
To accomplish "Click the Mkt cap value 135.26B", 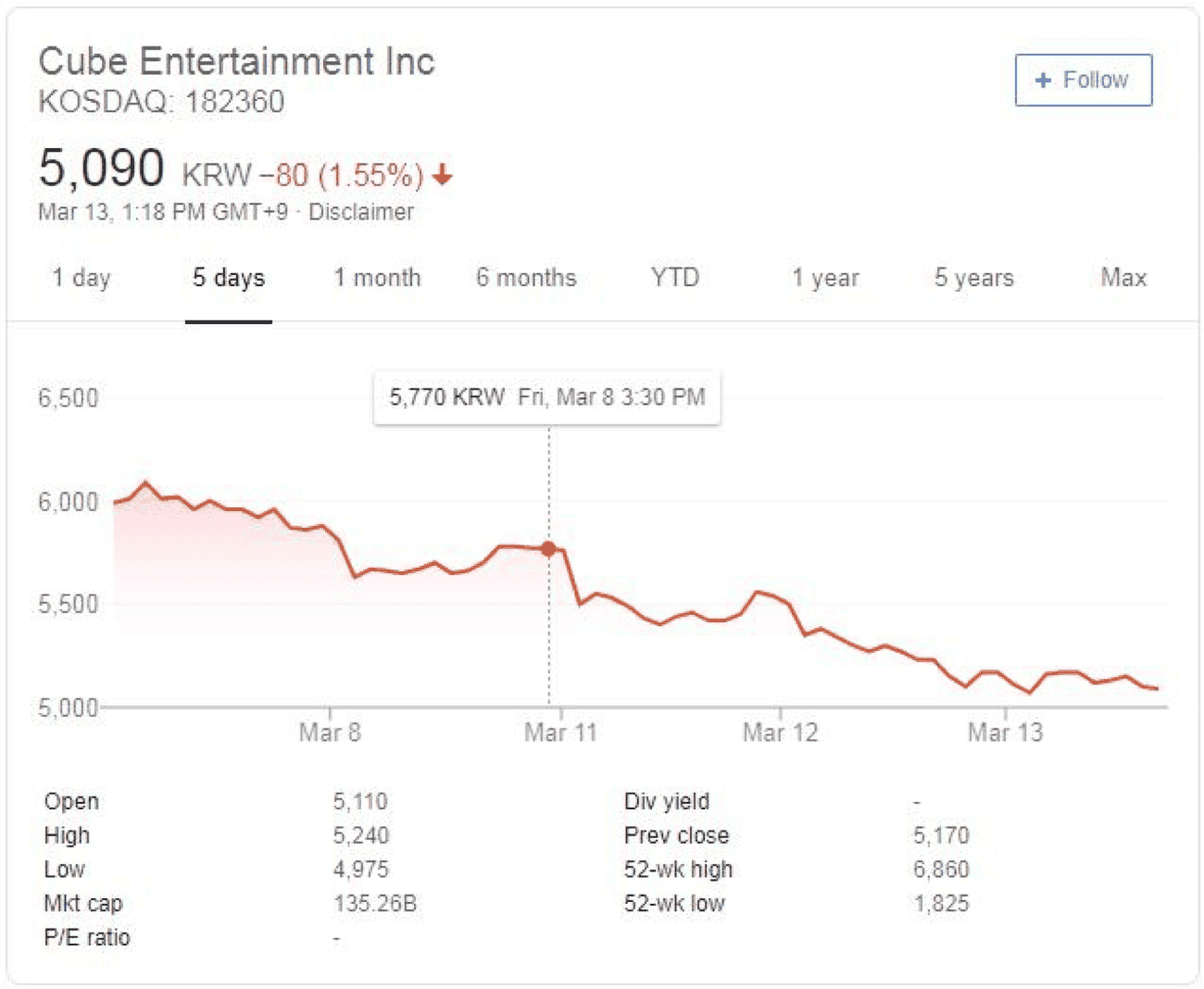I will click(375, 904).
